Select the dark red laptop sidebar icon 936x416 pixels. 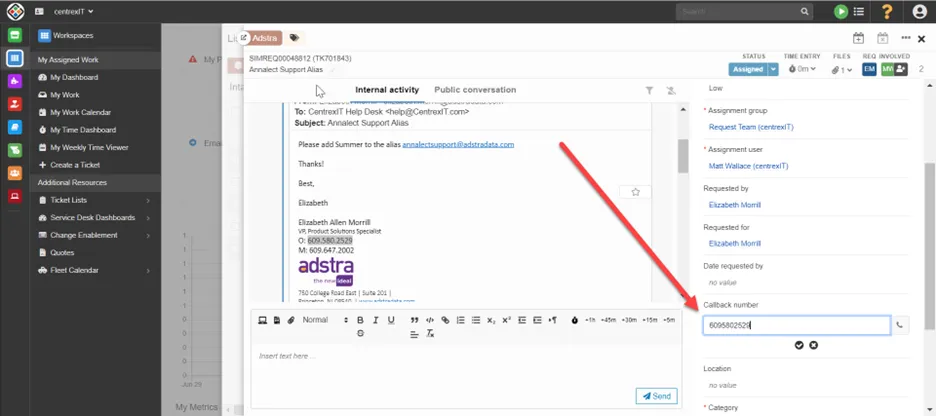coord(15,196)
